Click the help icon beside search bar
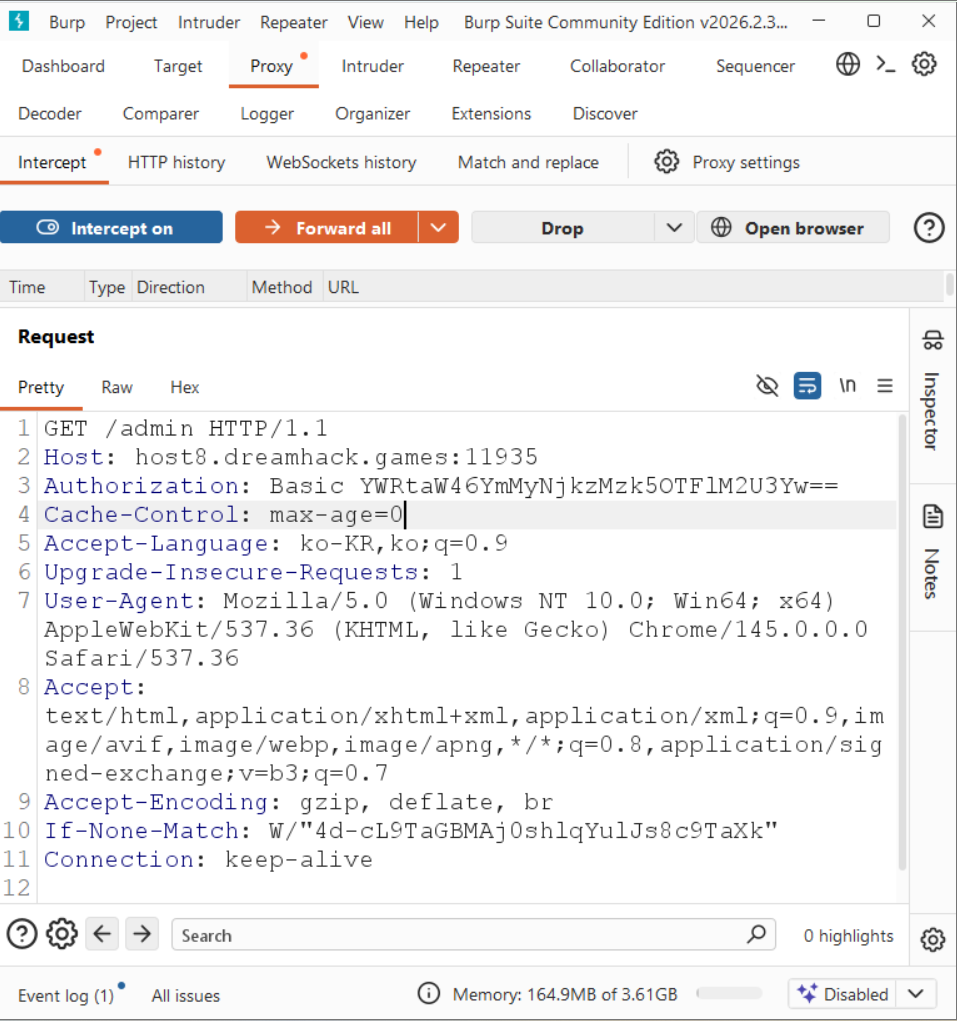The image size is (957, 1021). (21, 934)
